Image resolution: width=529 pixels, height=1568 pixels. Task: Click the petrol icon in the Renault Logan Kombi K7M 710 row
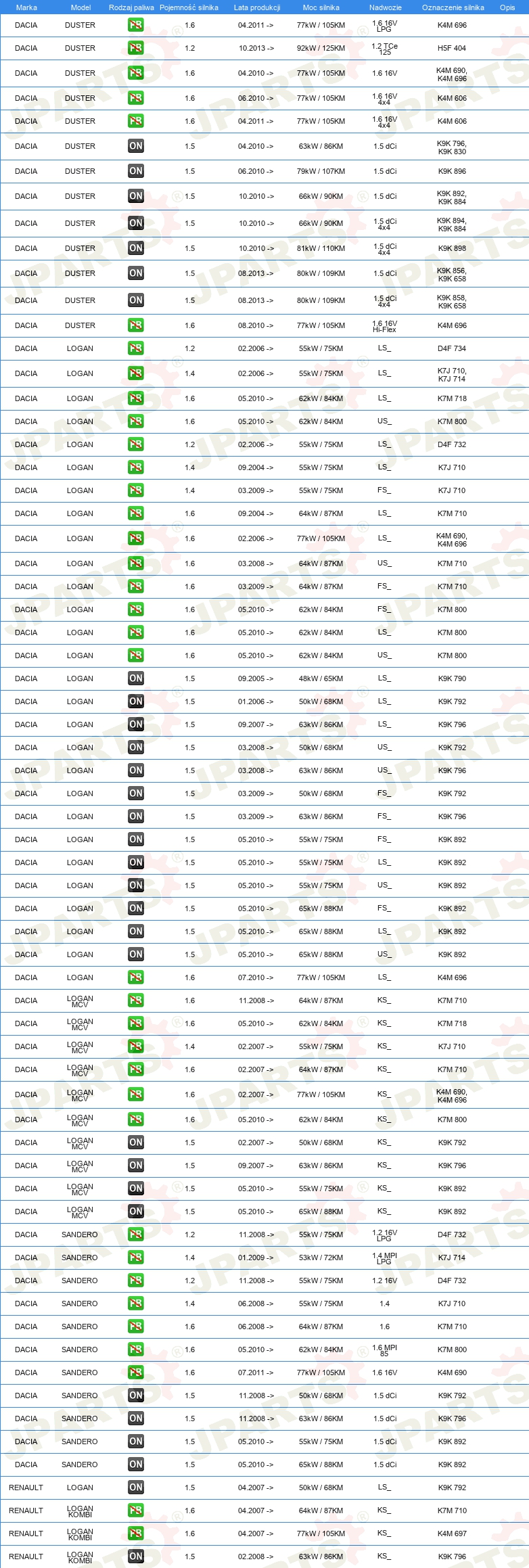[136, 1511]
